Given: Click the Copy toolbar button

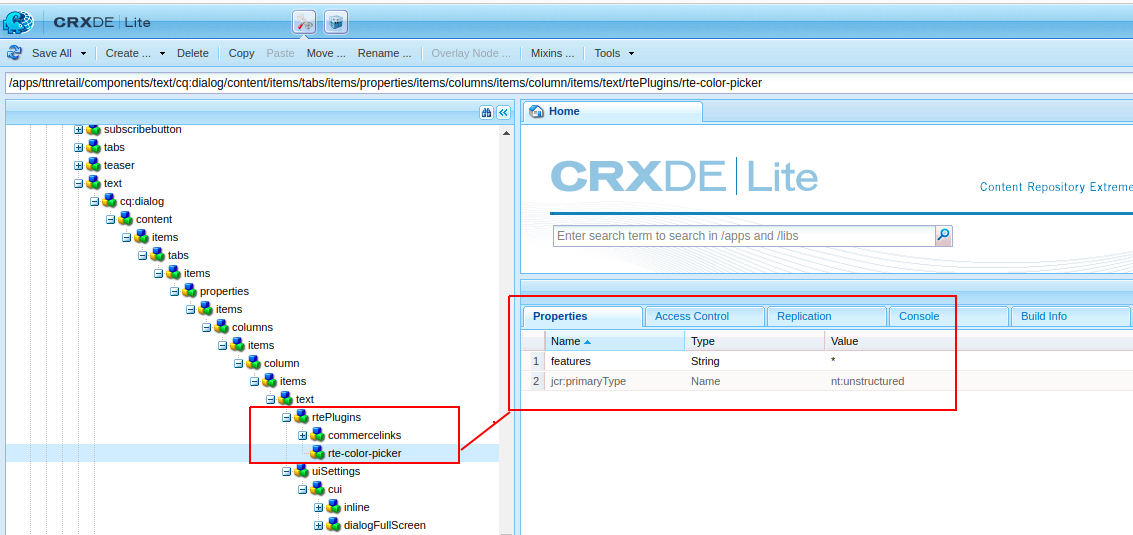Looking at the screenshot, I should tap(241, 53).
